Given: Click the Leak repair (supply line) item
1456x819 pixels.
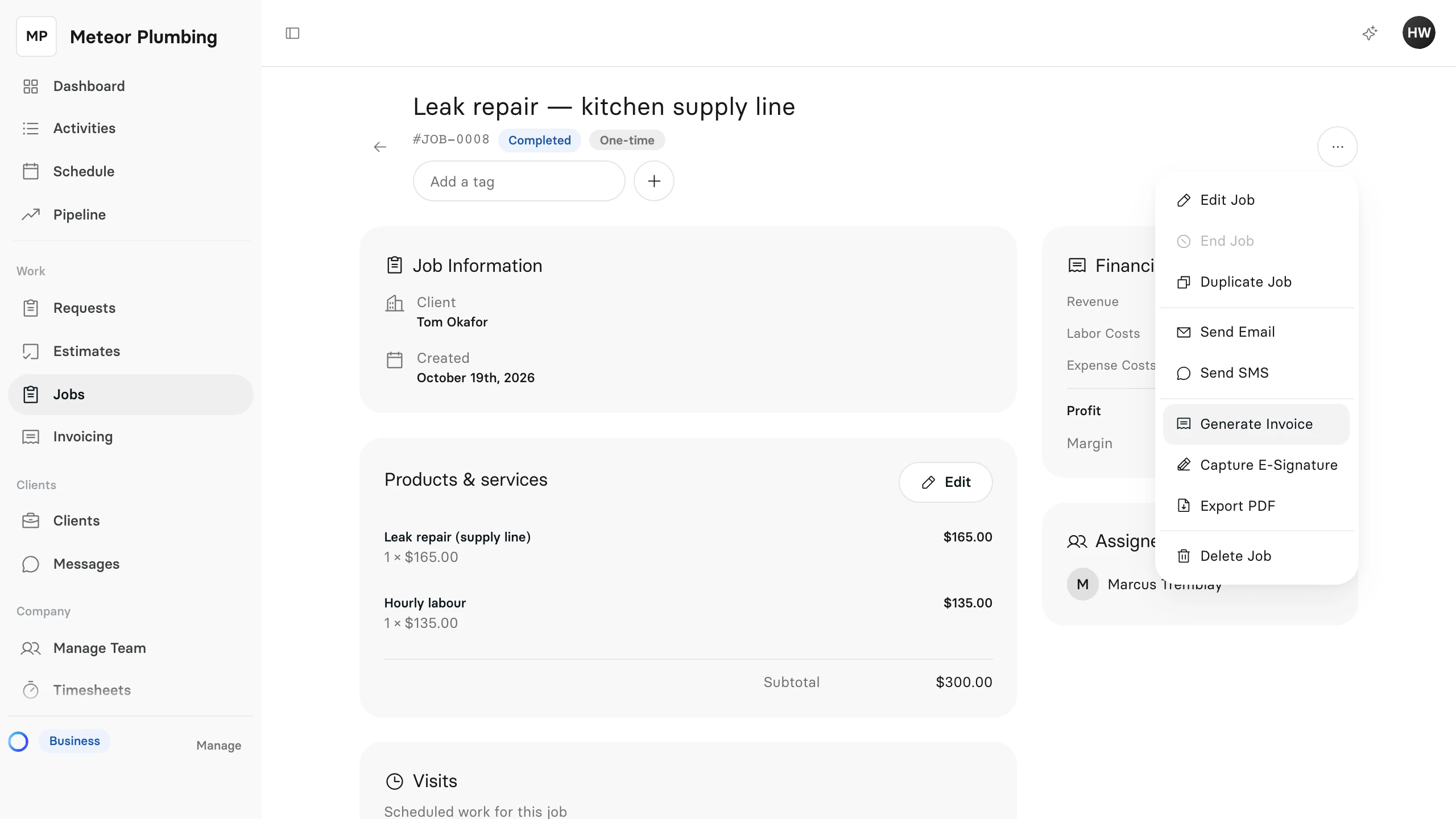Looking at the screenshot, I should [x=457, y=537].
